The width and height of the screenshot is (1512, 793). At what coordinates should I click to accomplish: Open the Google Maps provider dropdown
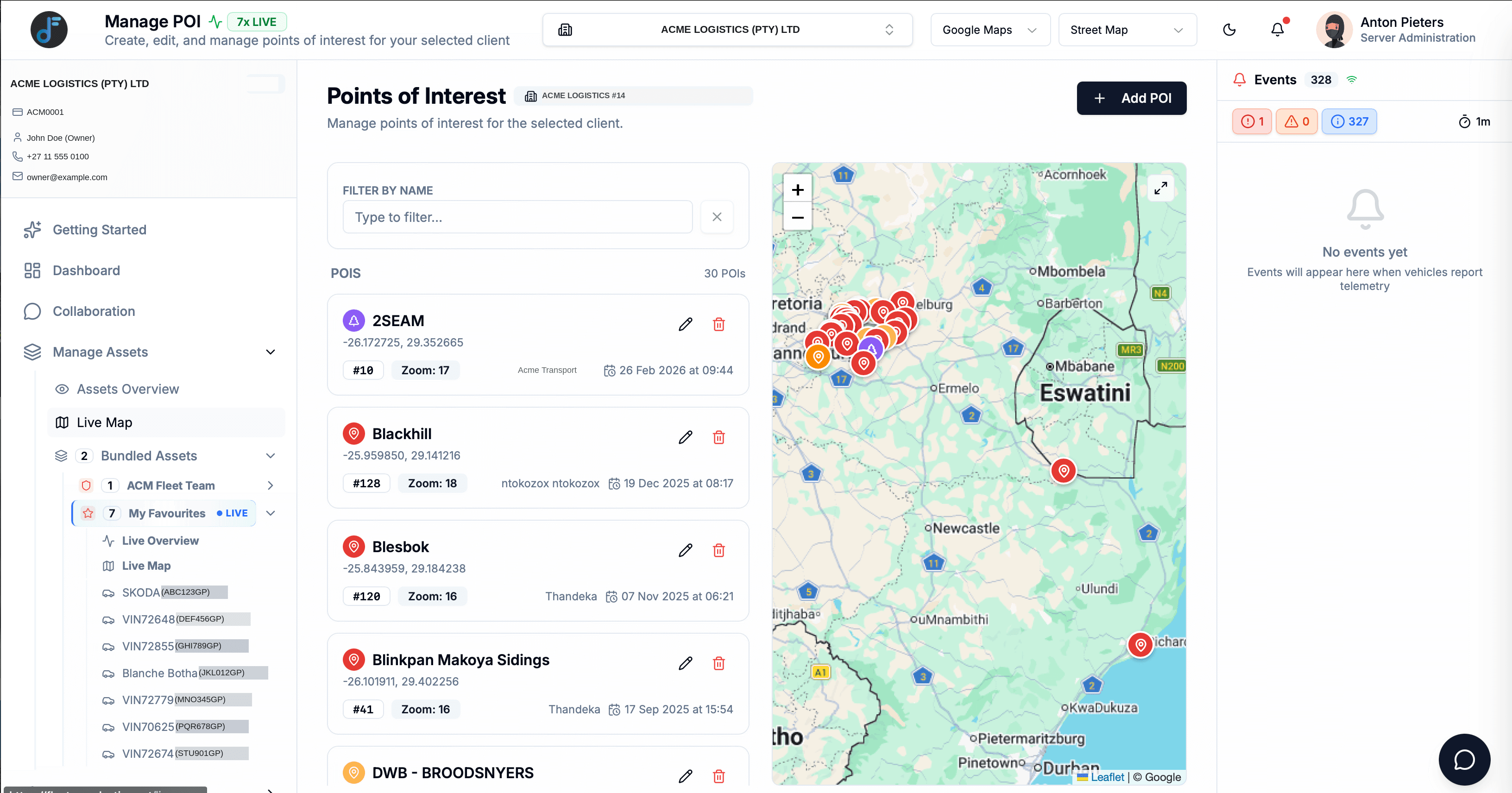pos(990,30)
